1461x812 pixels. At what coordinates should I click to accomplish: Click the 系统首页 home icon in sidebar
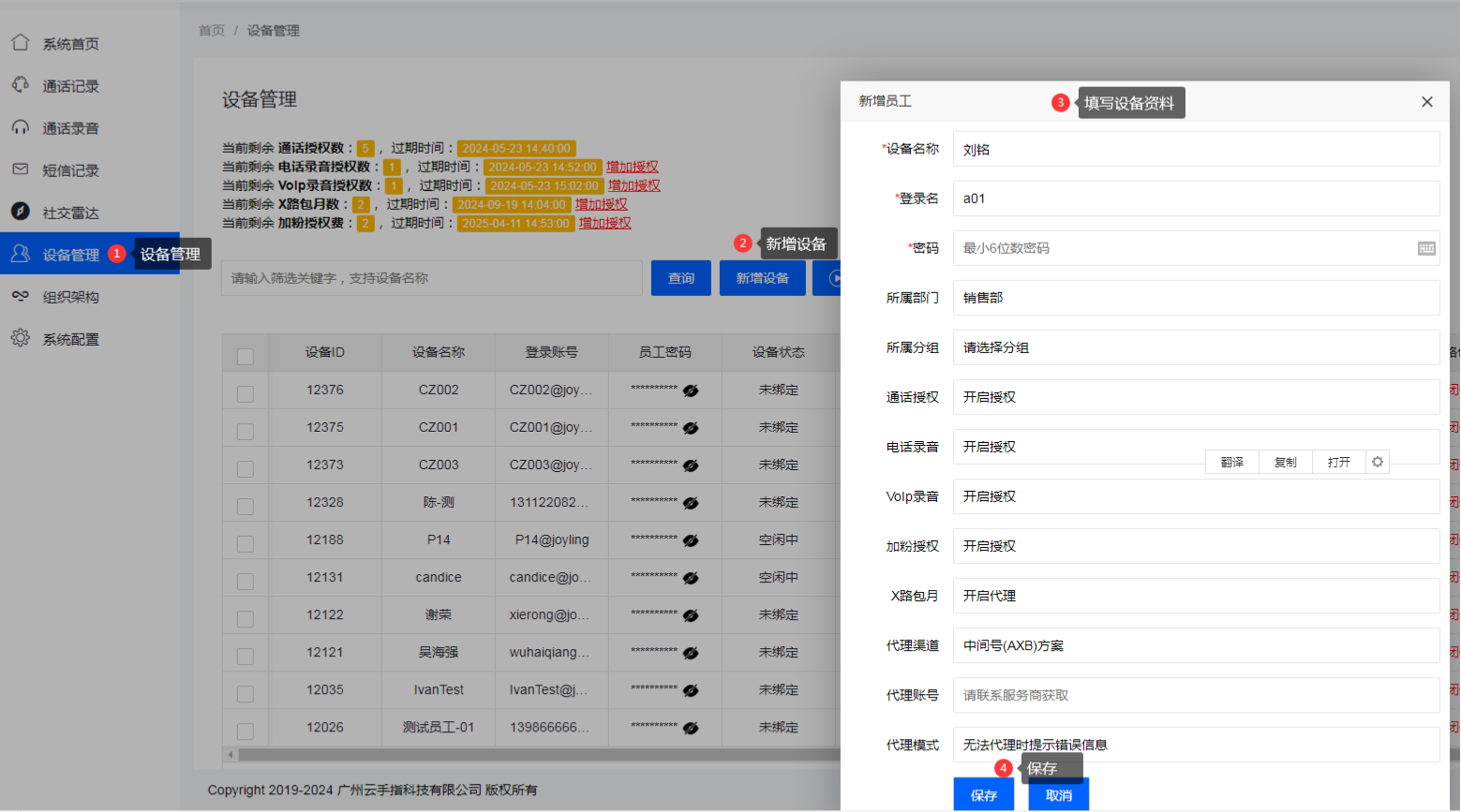[x=21, y=42]
